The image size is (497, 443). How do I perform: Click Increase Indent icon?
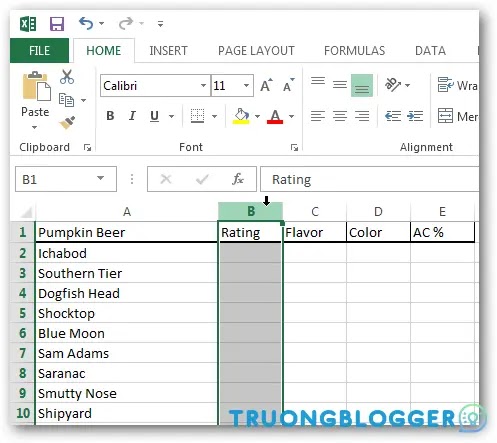[415, 116]
